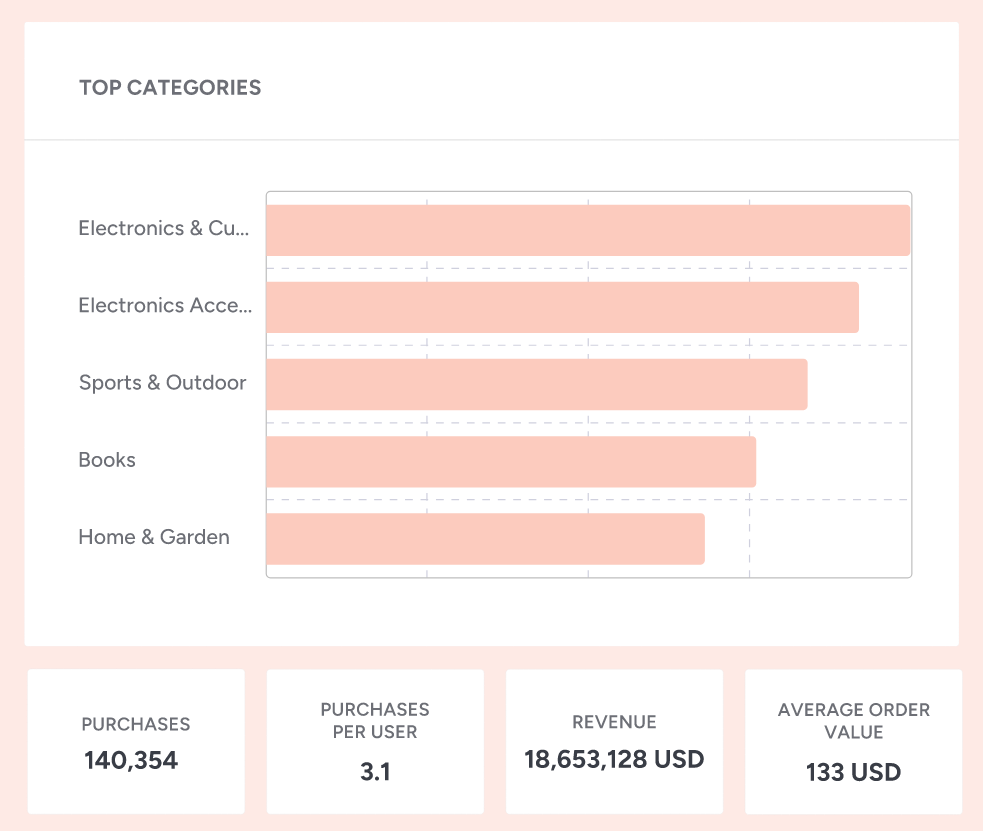The width and height of the screenshot is (983, 831).
Task: Select the Books bar in the chart
Action: (511, 461)
